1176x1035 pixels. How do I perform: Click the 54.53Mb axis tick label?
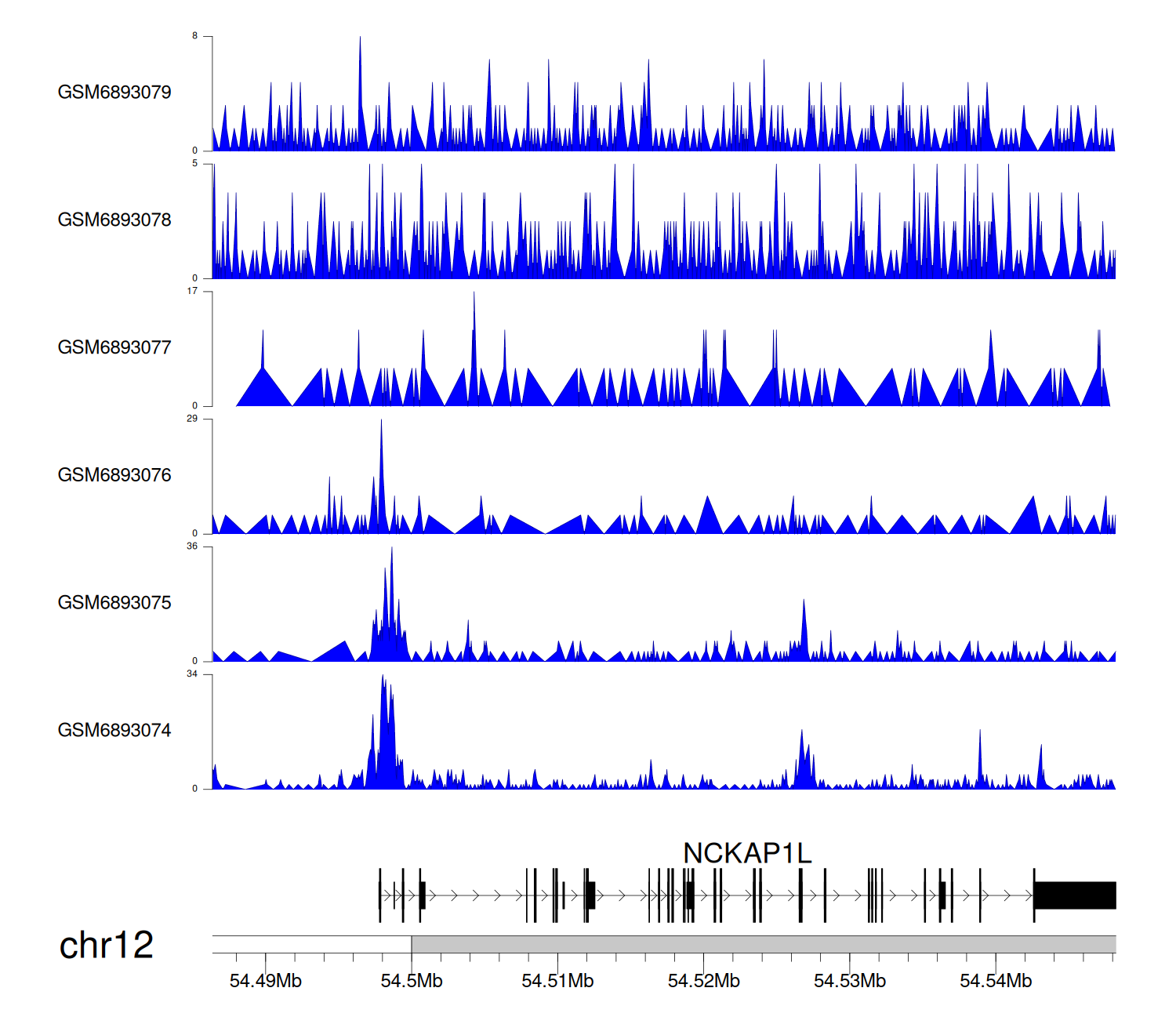[850, 981]
